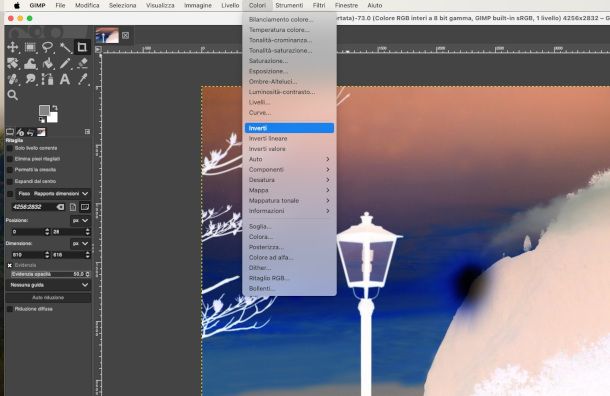610x396 pixels.
Task: Close the image tab
Action: point(125,35)
